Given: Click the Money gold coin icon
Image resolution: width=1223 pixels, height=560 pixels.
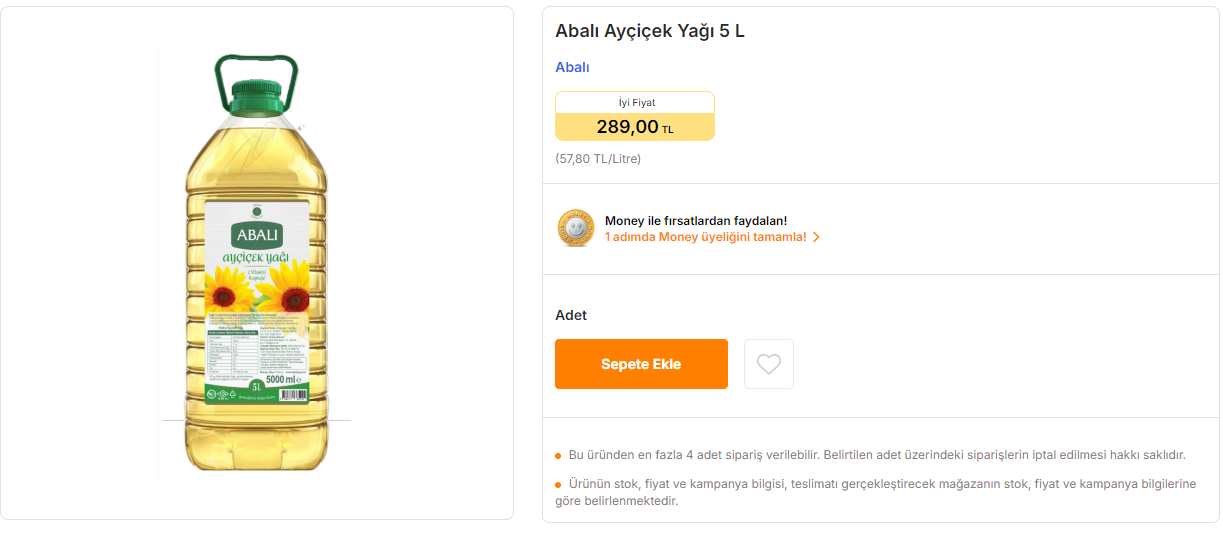Looking at the screenshot, I should (575, 228).
